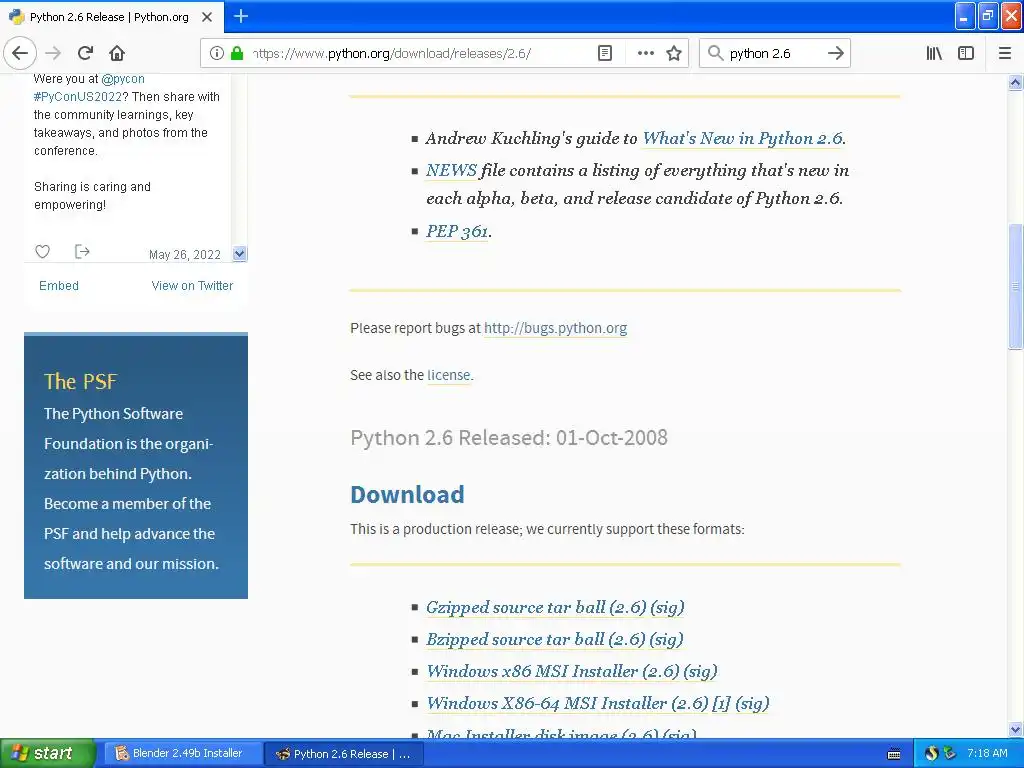Download Windows x86 MSI Installer (2.6)
Viewport: 1024px width, 768px height.
[x=552, y=671]
